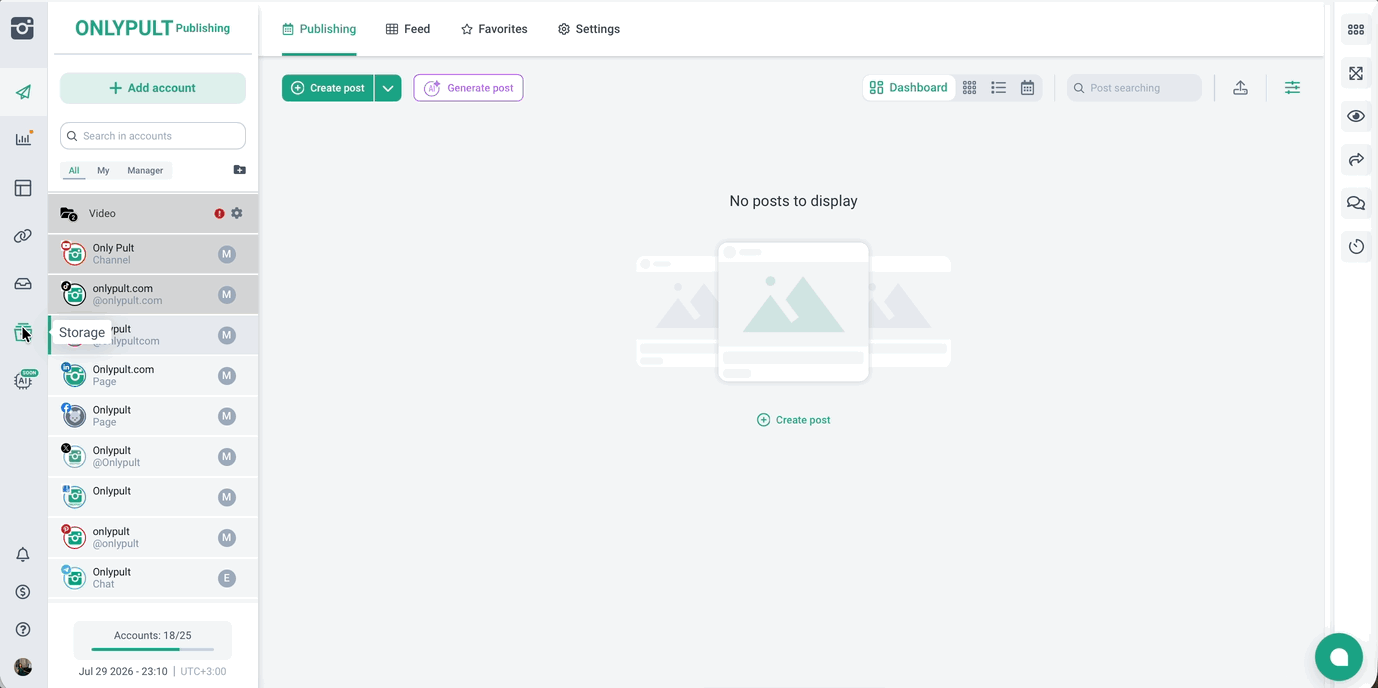Click the Add account button

pos(153,88)
